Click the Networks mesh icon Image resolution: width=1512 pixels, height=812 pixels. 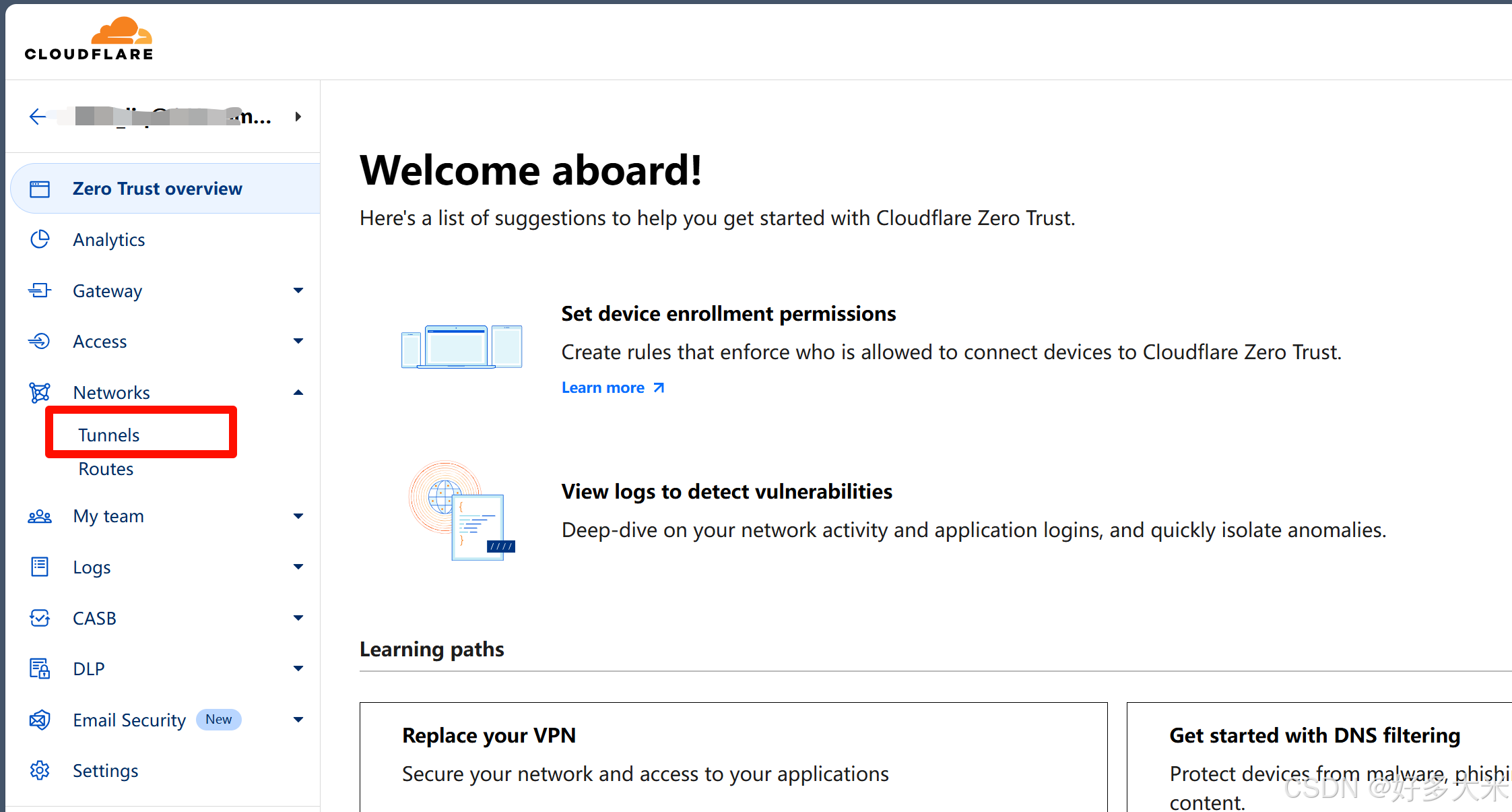[40, 392]
